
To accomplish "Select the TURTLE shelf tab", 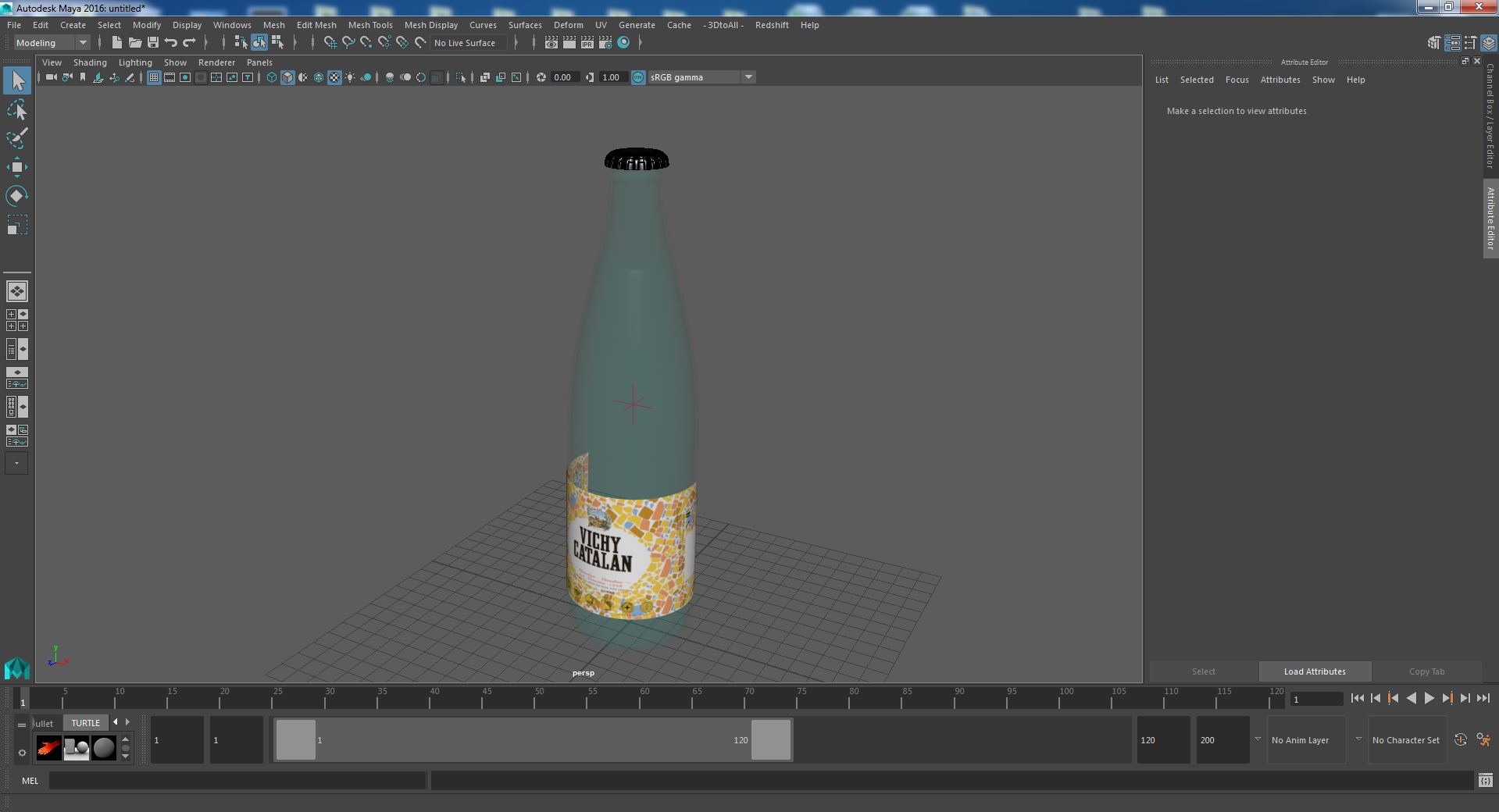I will click(86, 723).
